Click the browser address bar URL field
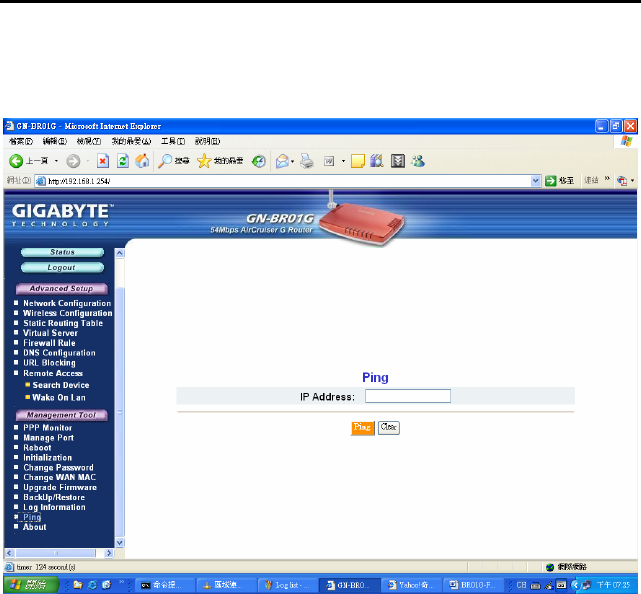Viewport: 641px width, 594px height. 288,181
